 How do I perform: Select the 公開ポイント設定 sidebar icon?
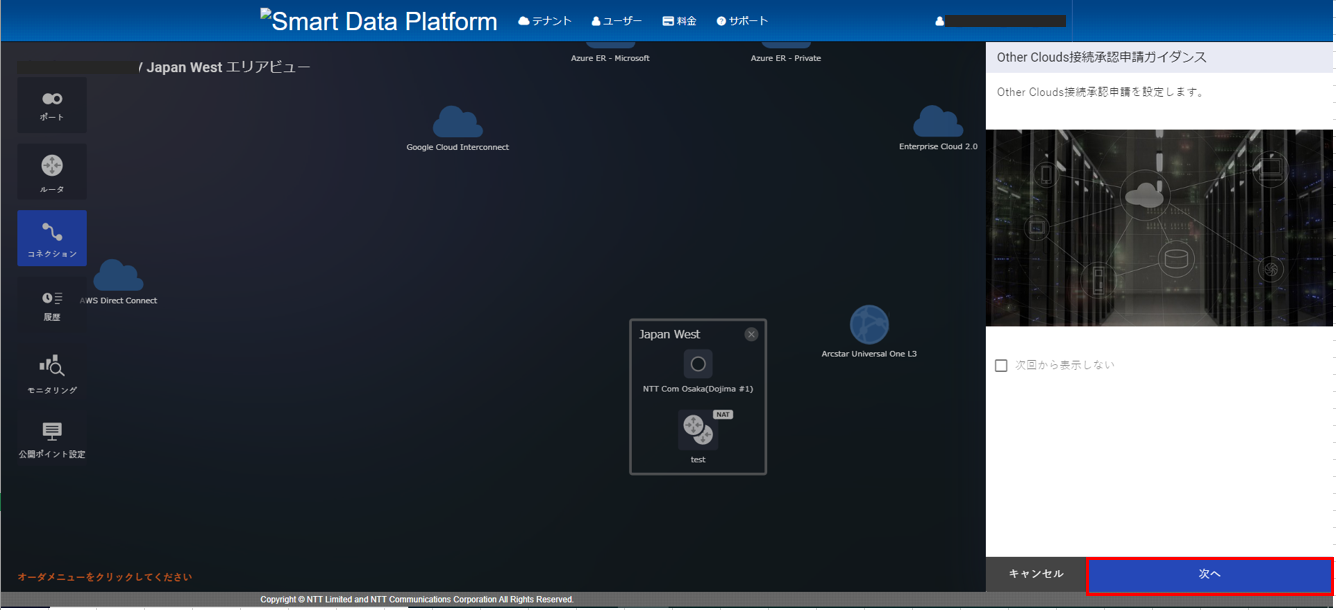[x=52, y=438]
